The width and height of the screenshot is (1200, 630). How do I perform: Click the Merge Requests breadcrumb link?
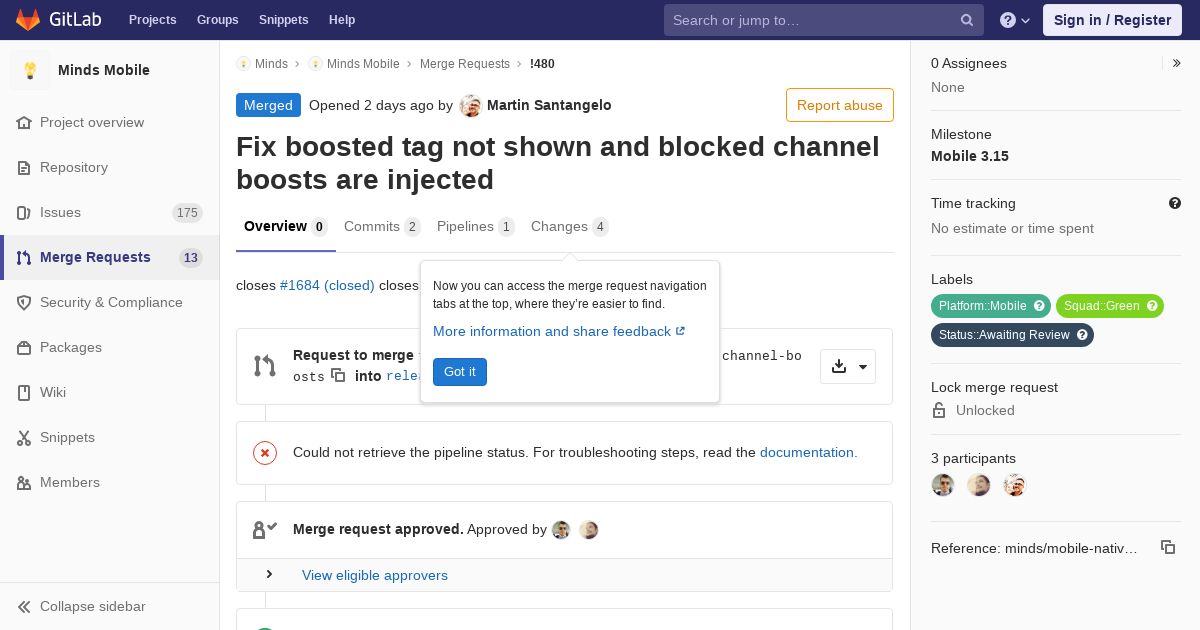pyautogui.click(x=465, y=63)
